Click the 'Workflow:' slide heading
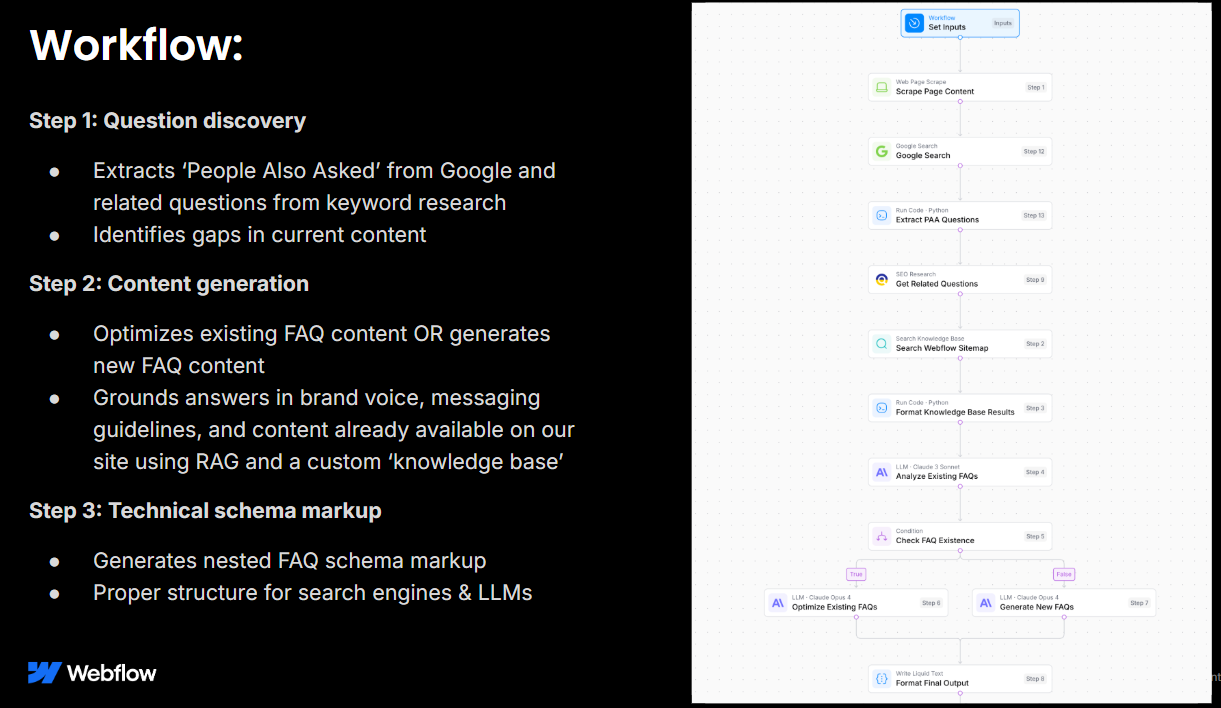Image resolution: width=1221 pixels, height=708 pixels. (x=136, y=45)
